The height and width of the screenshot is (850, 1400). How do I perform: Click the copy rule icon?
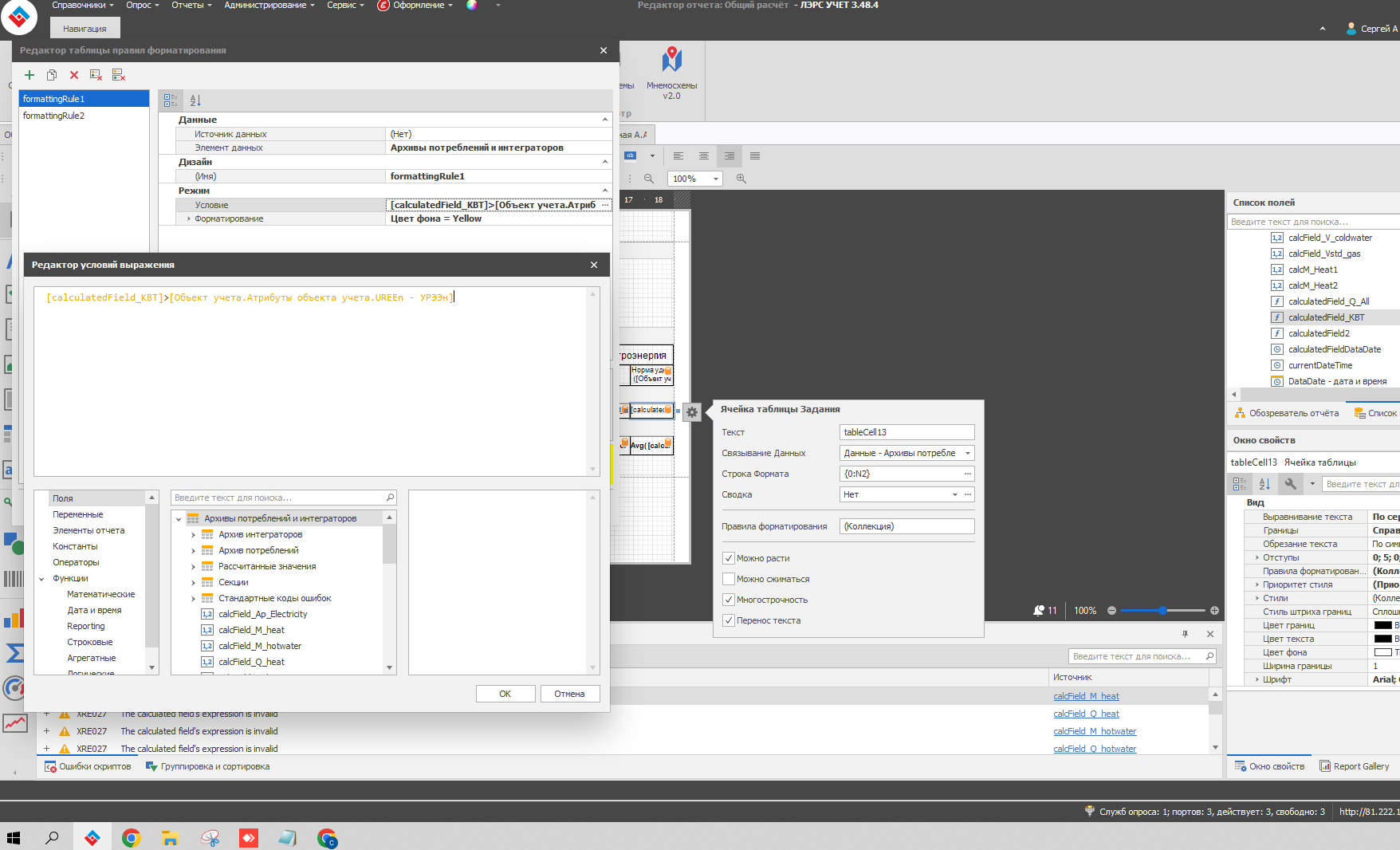(52, 75)
